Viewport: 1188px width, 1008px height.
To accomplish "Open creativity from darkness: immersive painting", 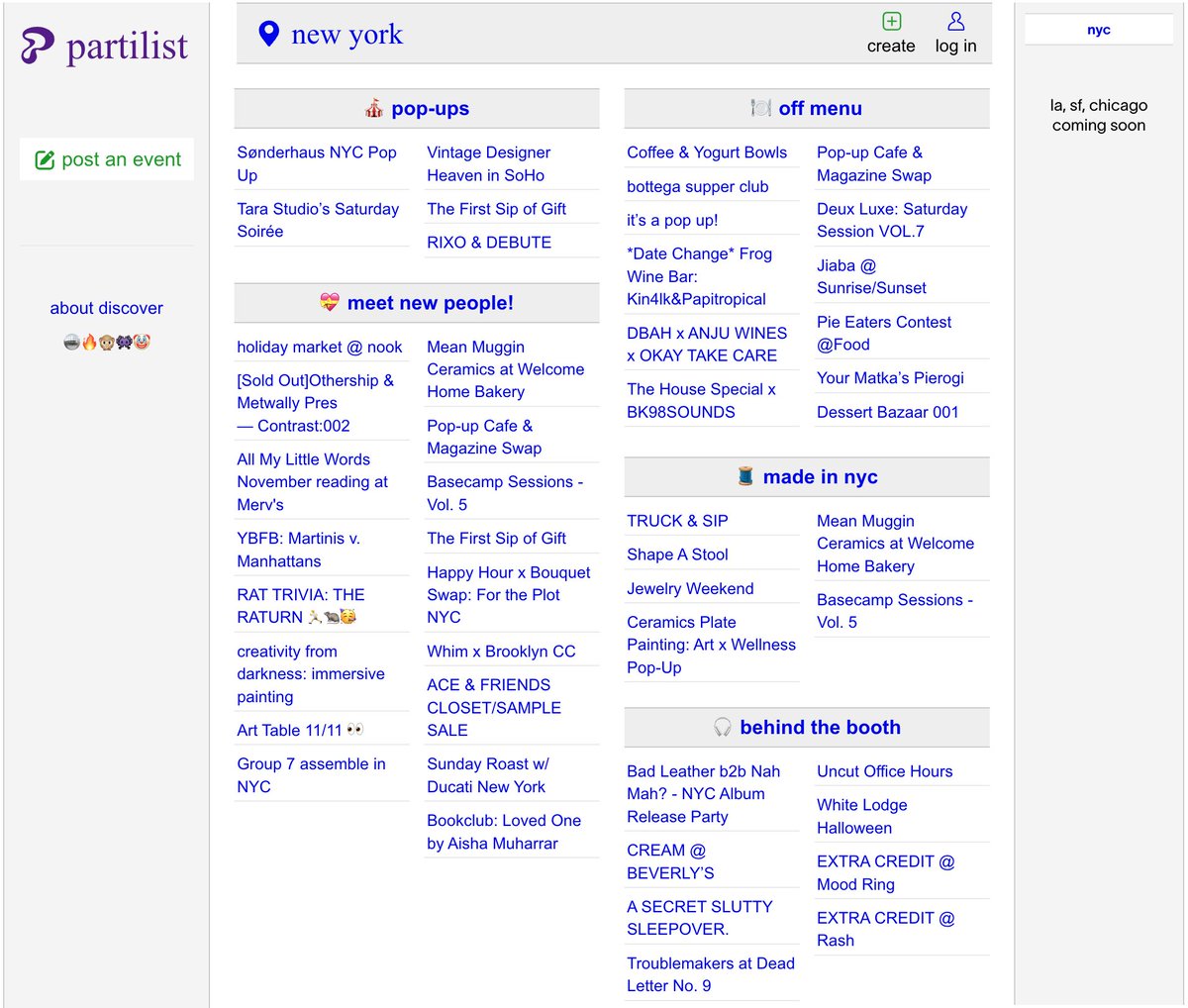I will click(x=311, y=674).
